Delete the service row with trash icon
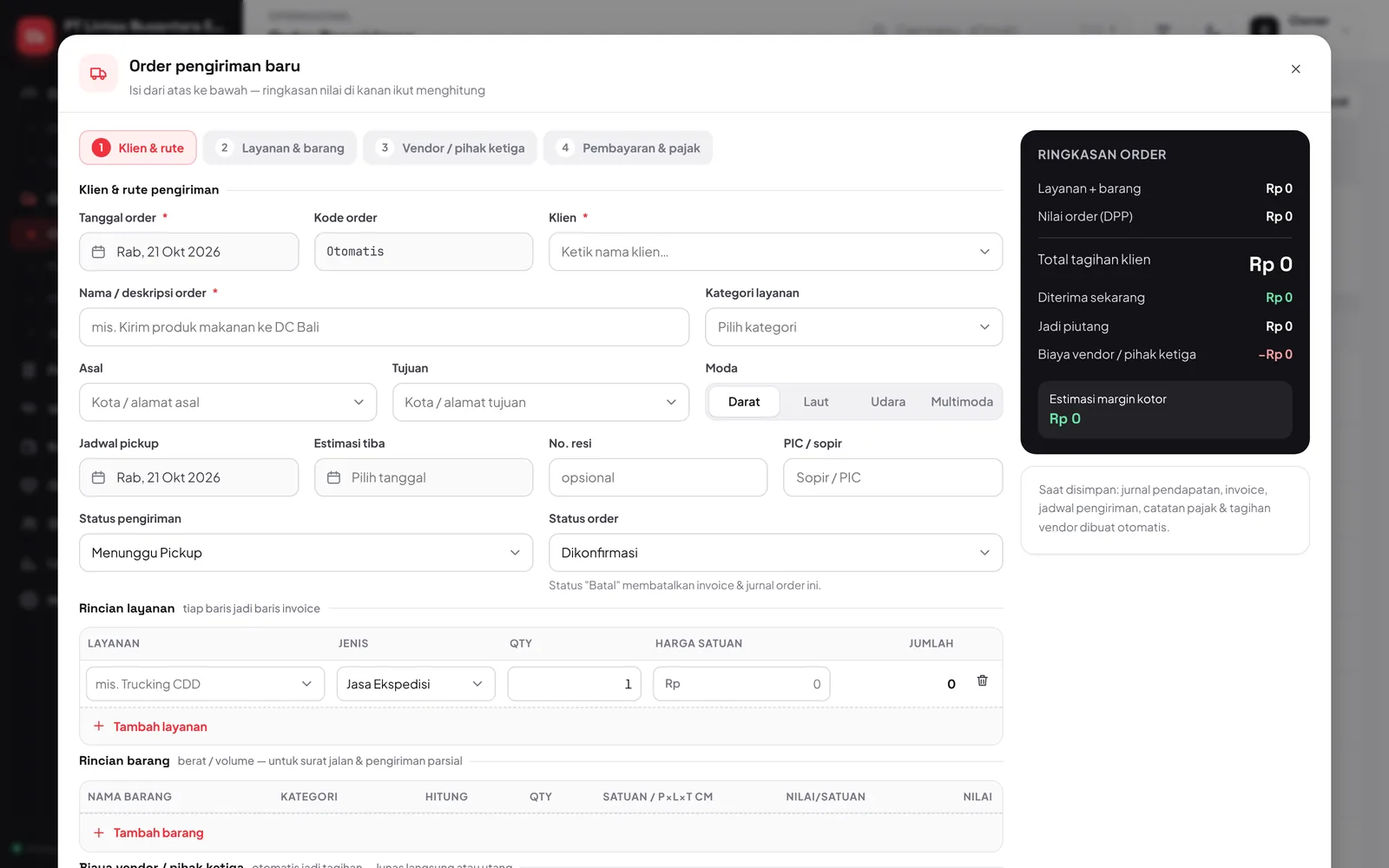The image size is (1389, 868). click(x=982, y=681)
